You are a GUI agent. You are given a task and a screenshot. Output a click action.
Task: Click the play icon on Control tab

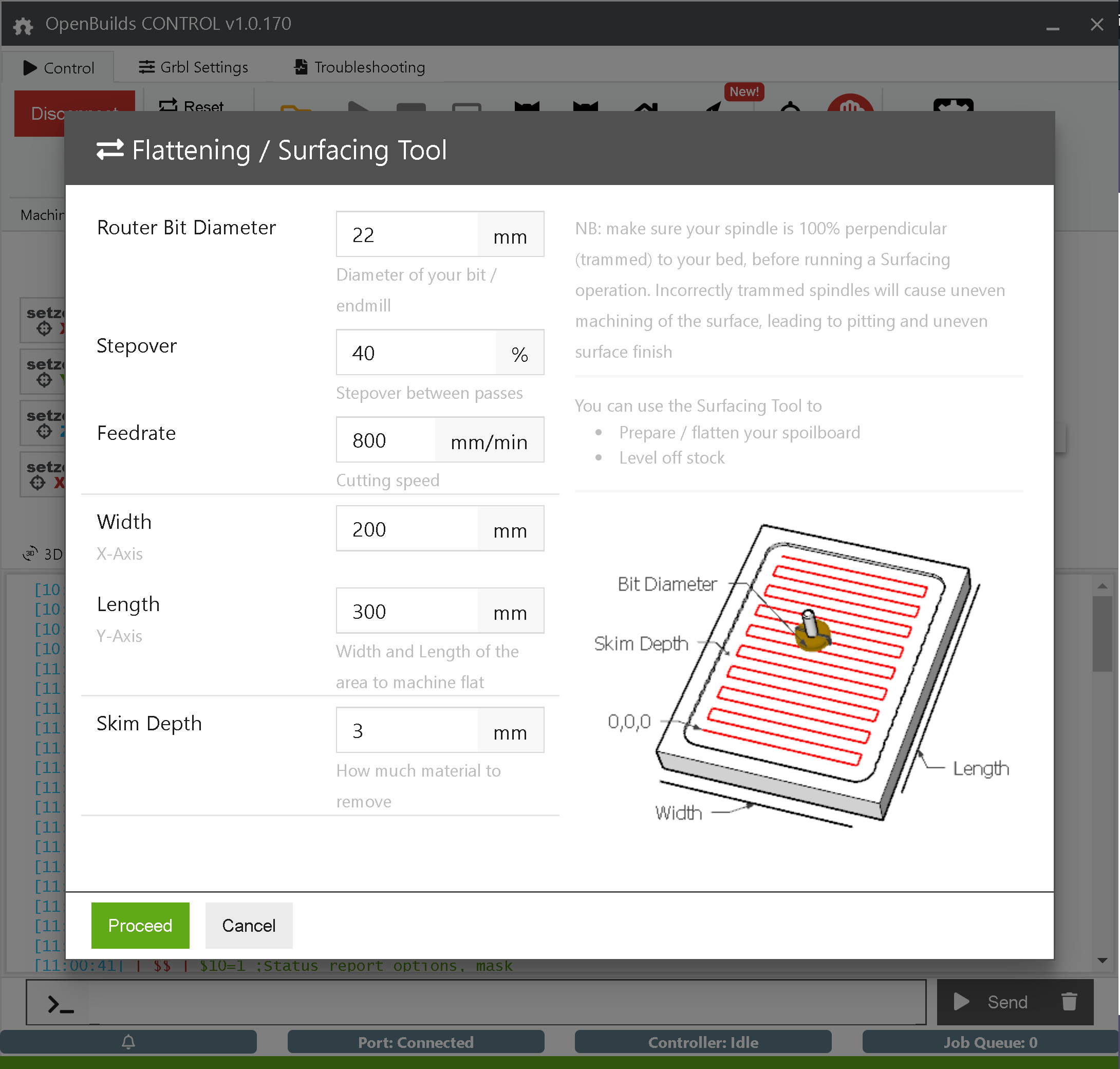click(x=30, y=68)
